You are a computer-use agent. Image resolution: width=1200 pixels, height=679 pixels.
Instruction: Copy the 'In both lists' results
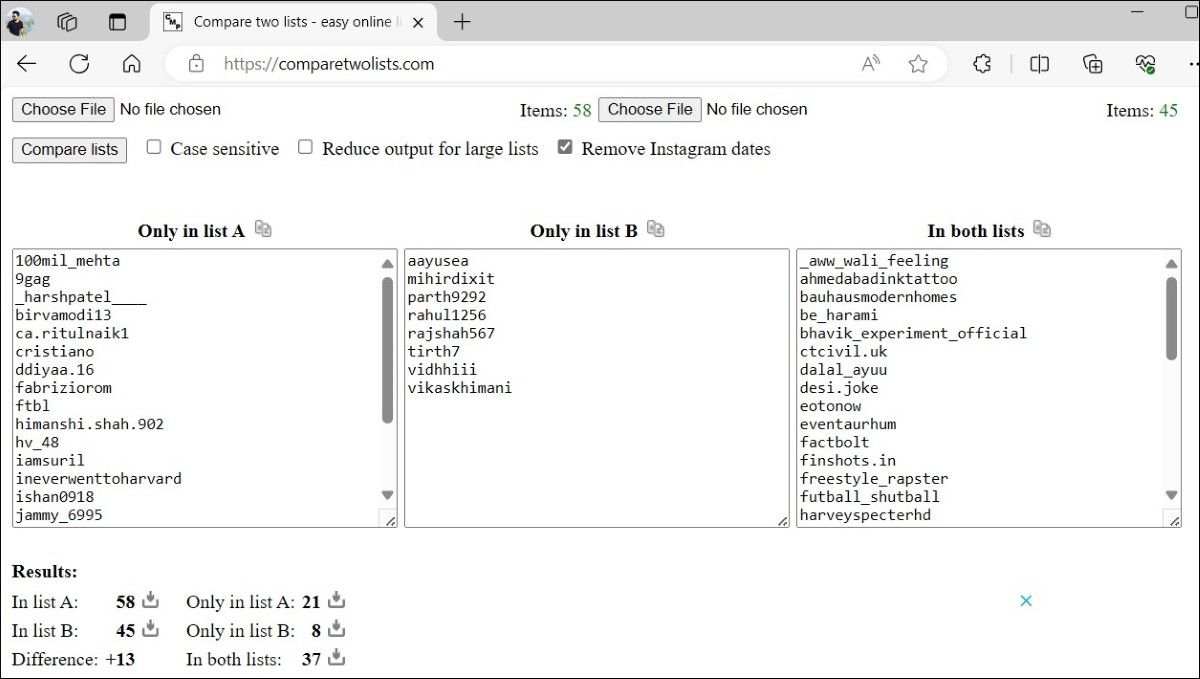(1042, 229)
